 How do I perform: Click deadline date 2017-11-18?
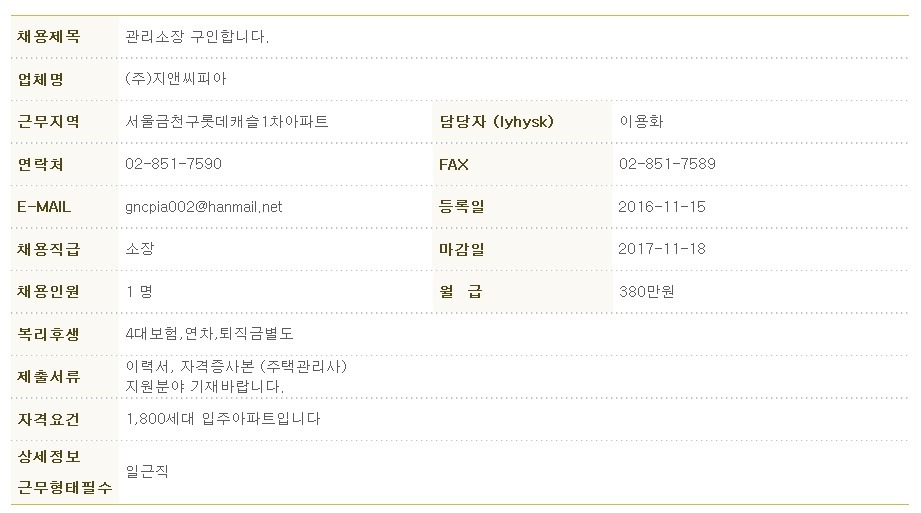[x=661, y=249]
